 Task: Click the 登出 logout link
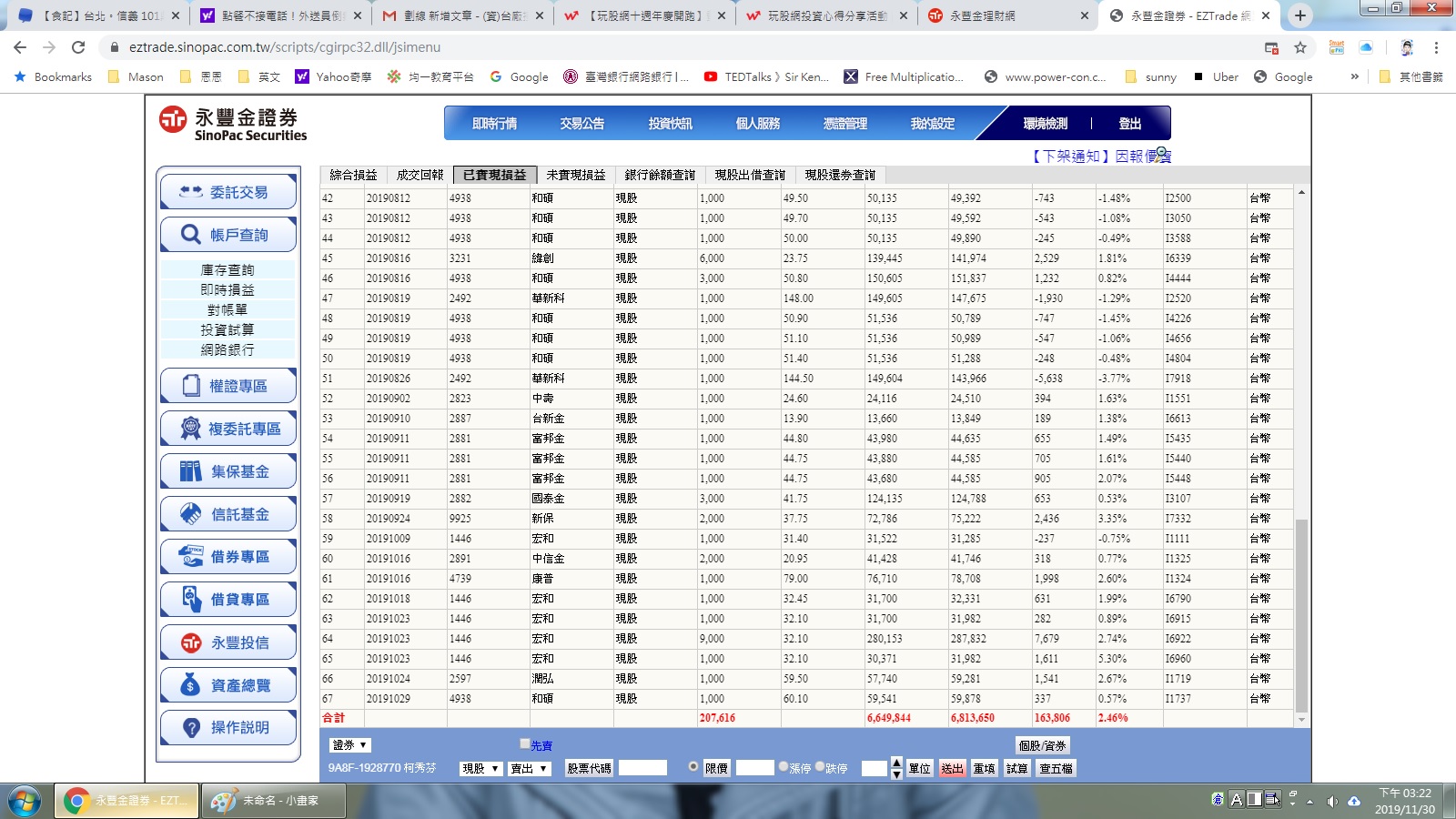(x=1129, y=124)
